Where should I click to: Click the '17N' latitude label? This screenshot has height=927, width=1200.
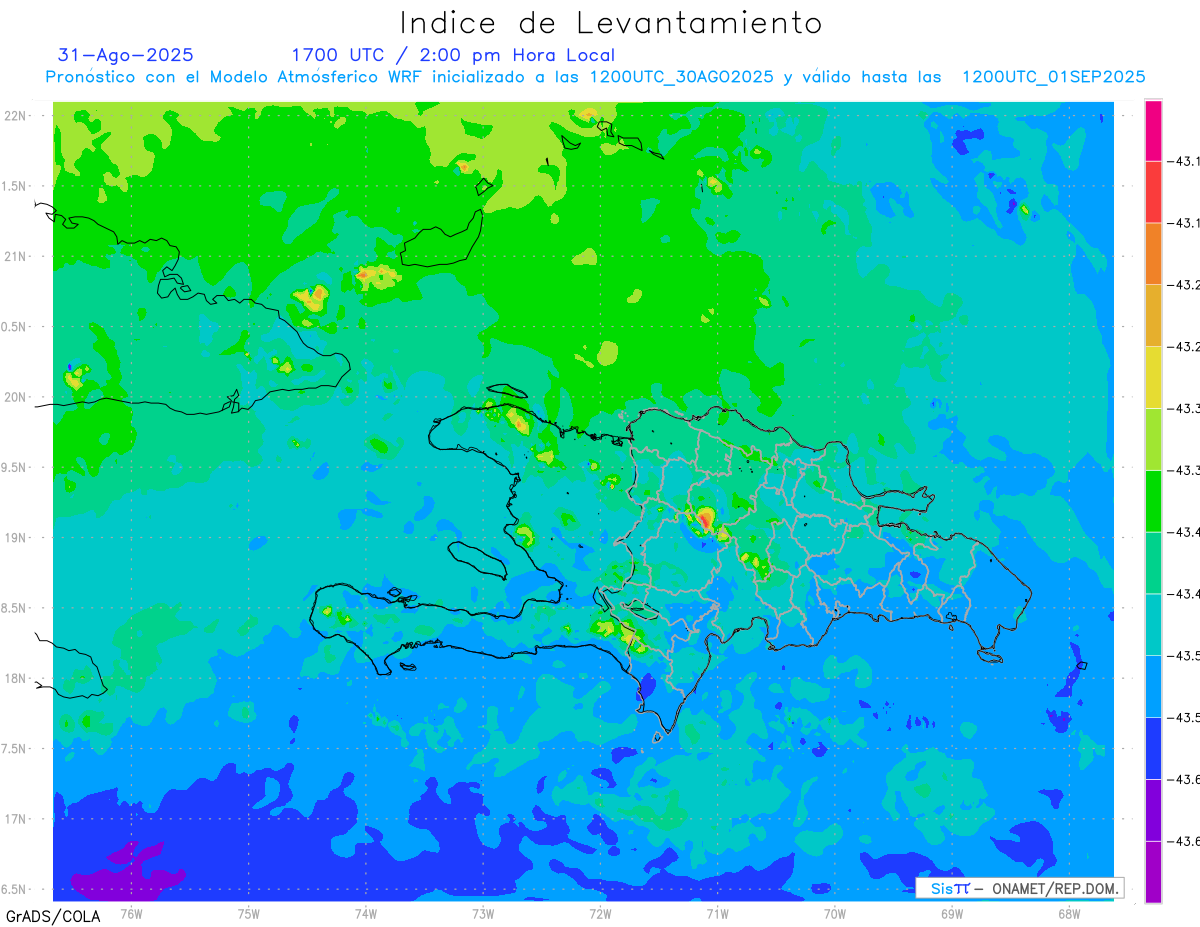tap(15, 819)
